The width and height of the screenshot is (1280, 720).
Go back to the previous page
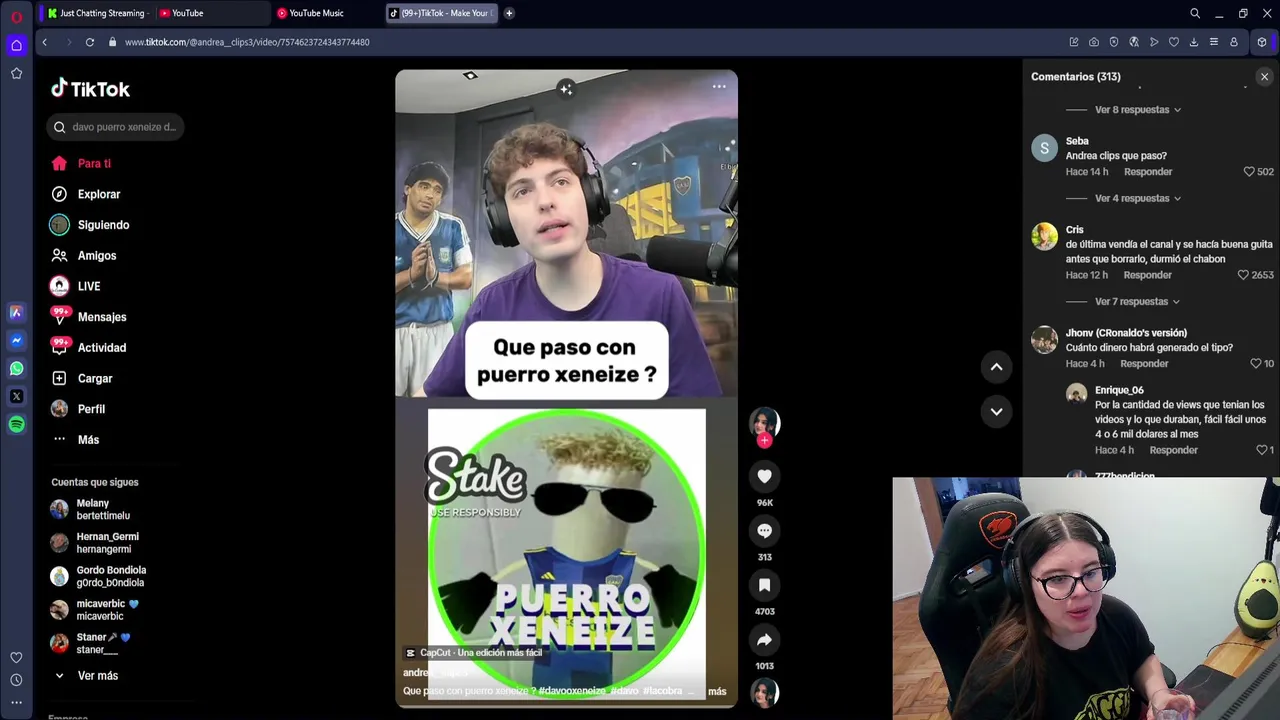44,42
